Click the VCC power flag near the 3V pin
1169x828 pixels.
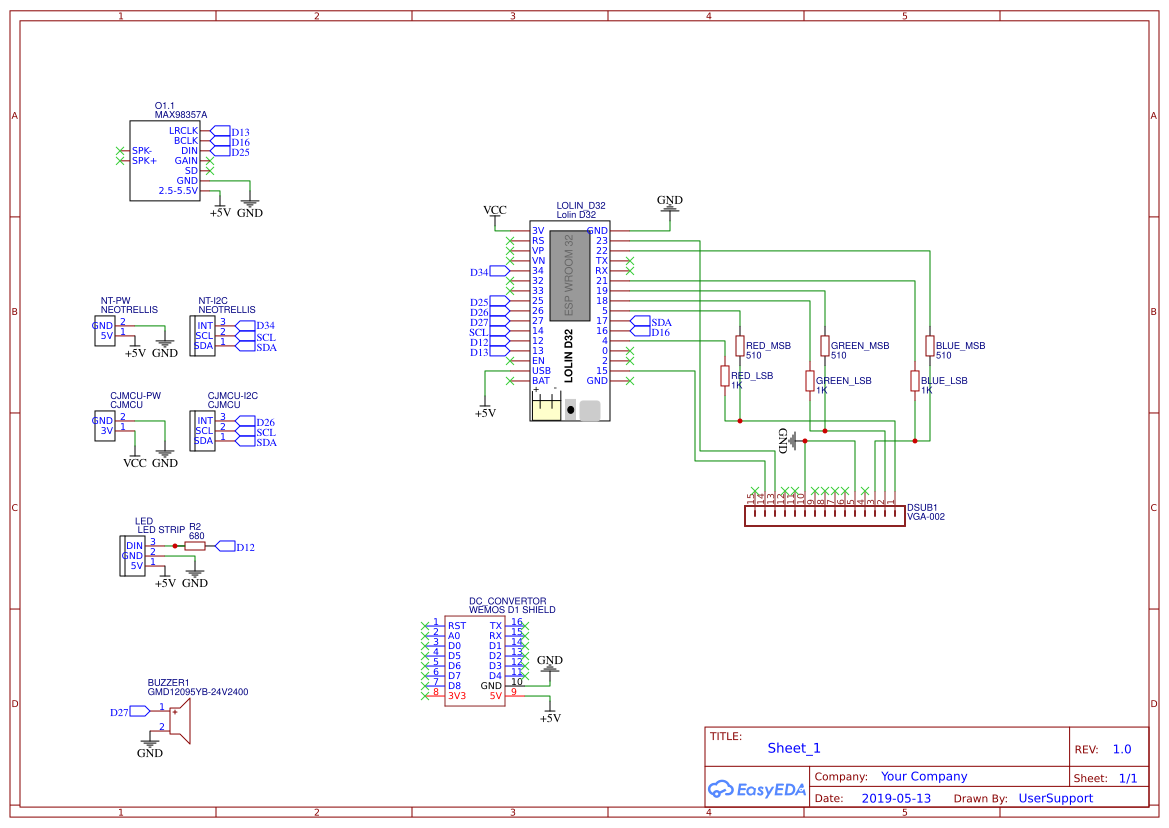(x=493, y=211)
